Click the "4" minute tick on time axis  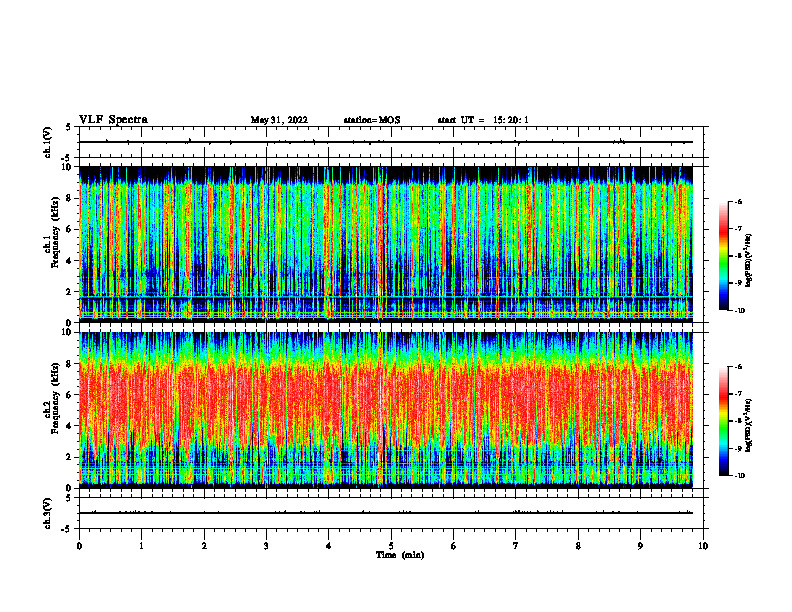(x=329, y=546)
